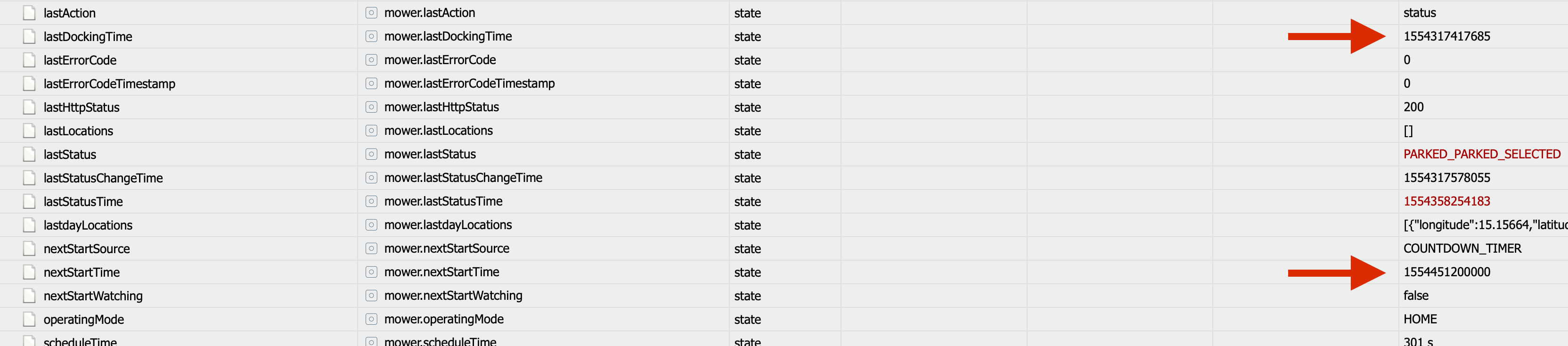Click the state icon next to mower.lastLocations
Viewport: 1568px width, 346px height.
[x=371, y=131]
